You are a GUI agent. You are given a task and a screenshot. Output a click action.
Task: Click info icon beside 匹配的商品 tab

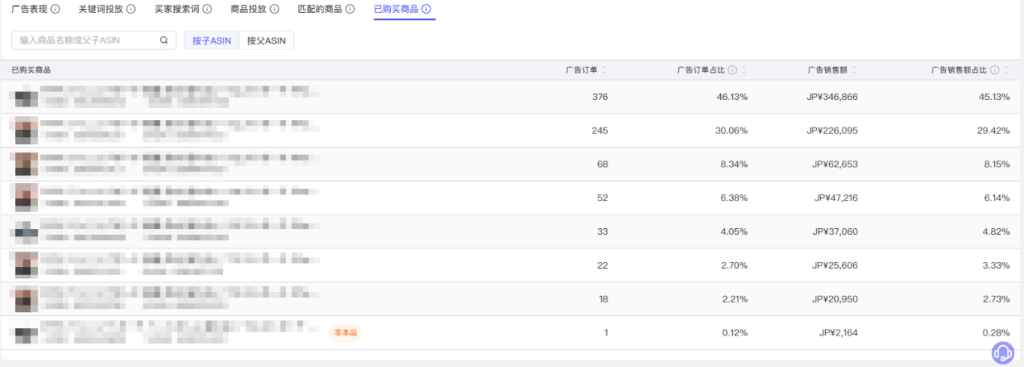[x=350, y=9]
